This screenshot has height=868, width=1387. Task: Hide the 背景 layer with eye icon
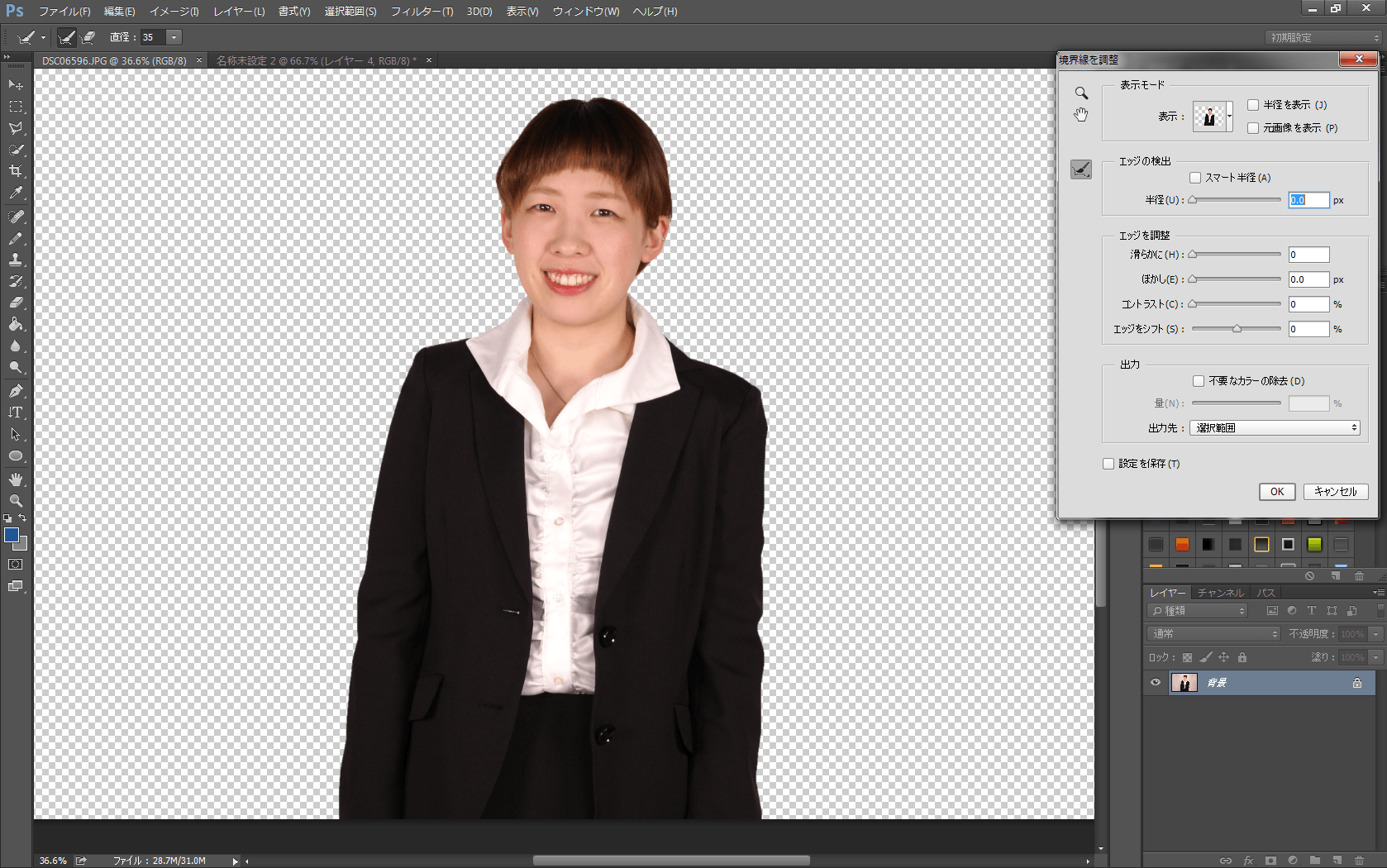1156,683
